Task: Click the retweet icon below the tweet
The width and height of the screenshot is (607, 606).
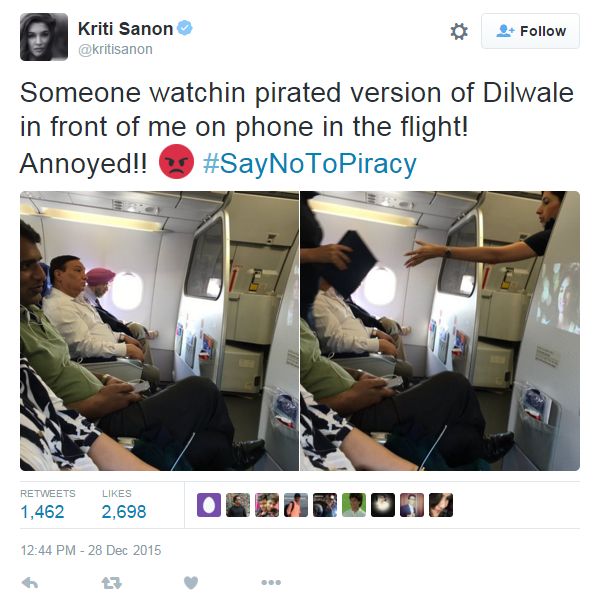Action: pos(111,583)
